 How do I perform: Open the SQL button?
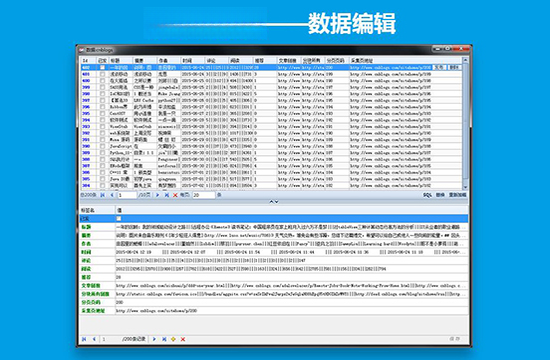tap(427, 195)
